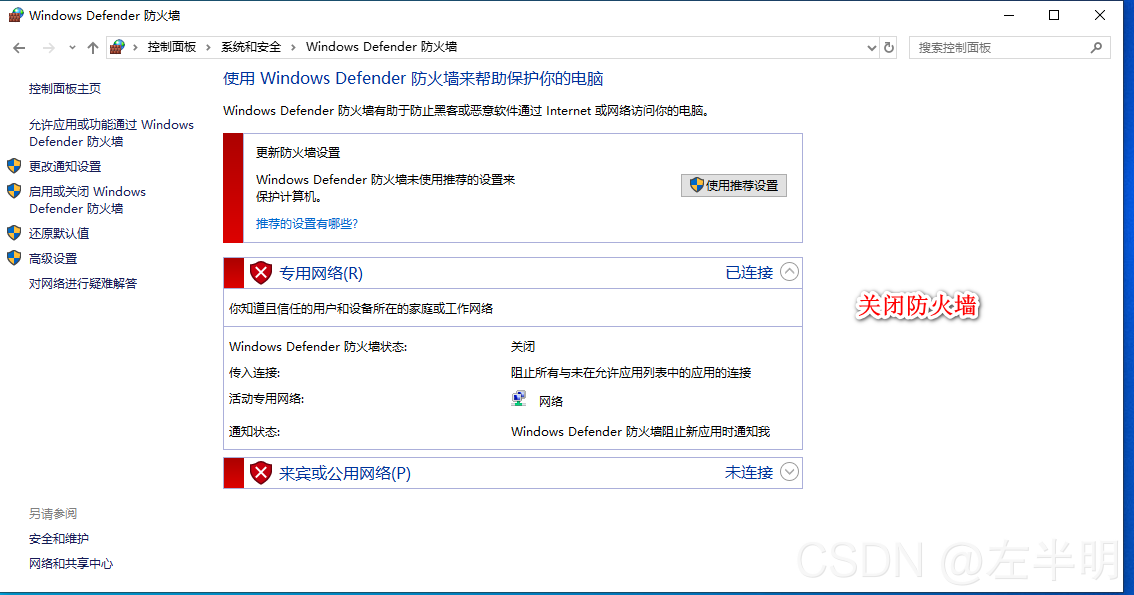Click the Forward navigation arrow

coord(48,48)
